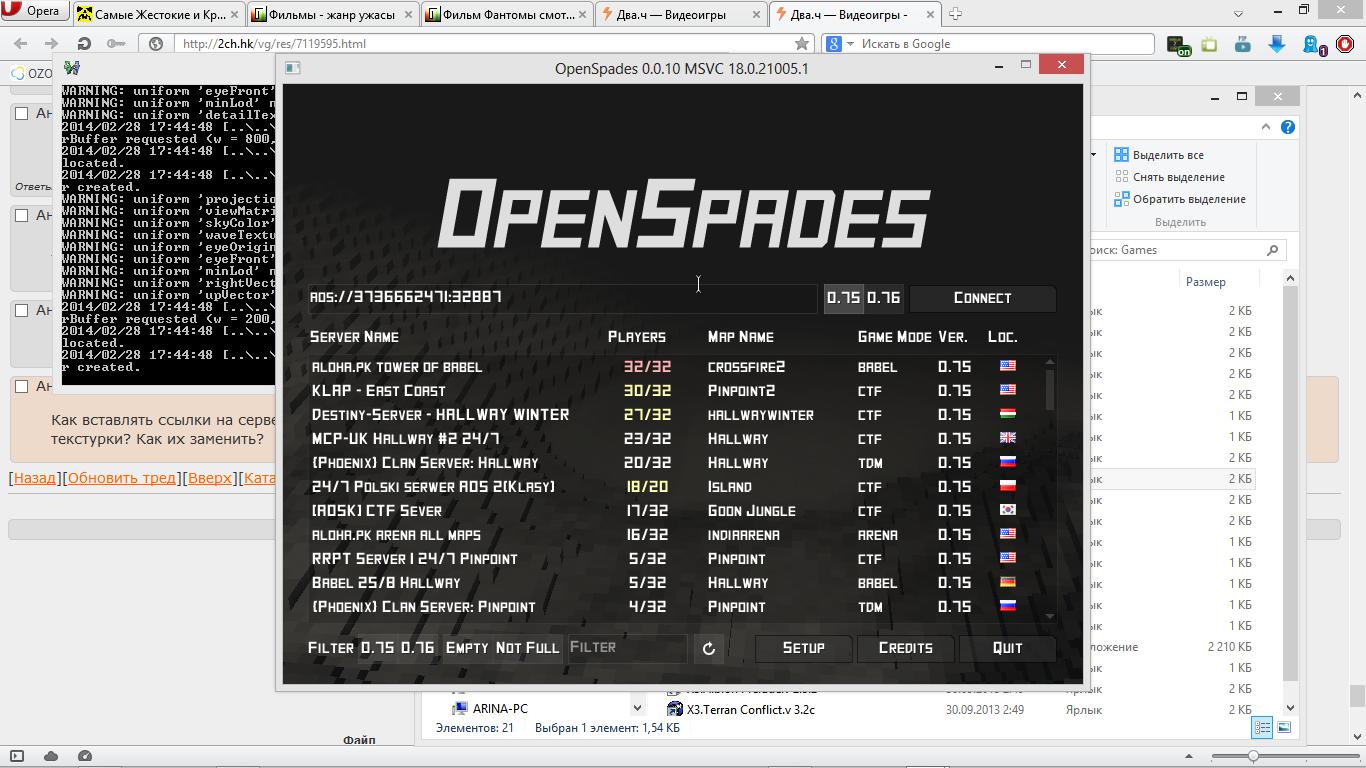Select protocol 0.76 next to address field

click(883, 298)
